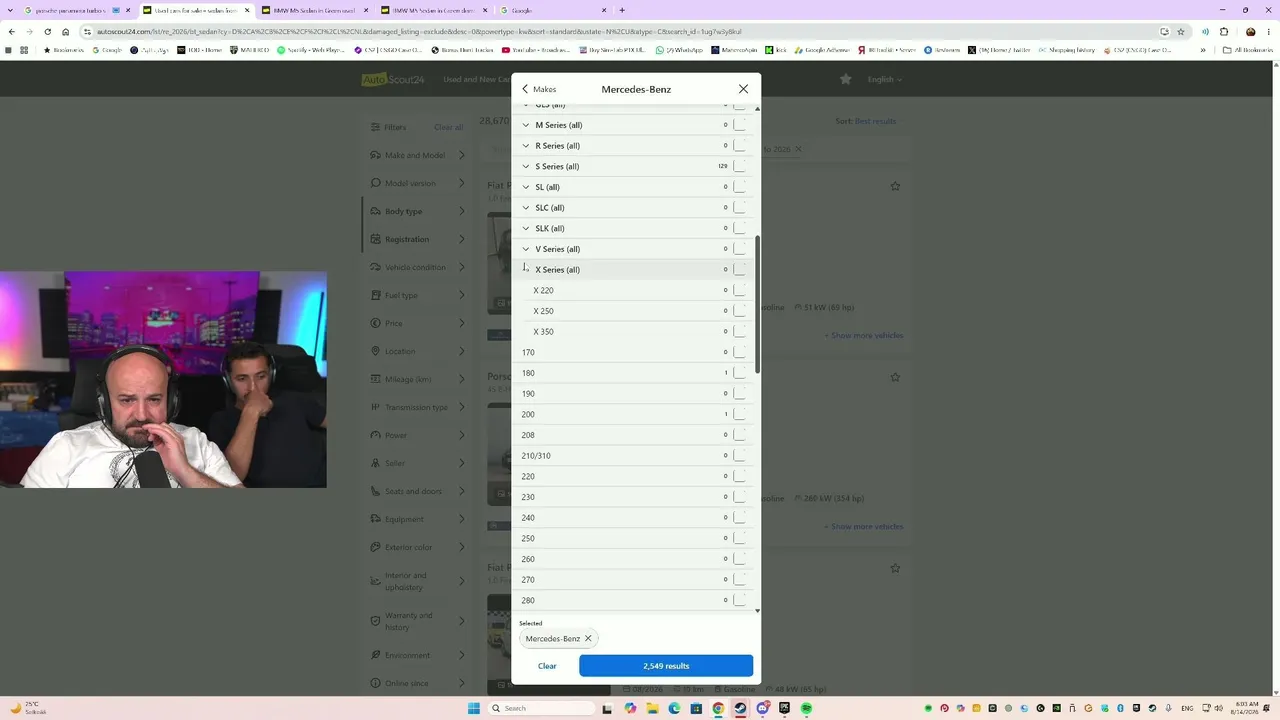Click the taskbar Search box
The image size is (1280, 720).
pos(541,708)
